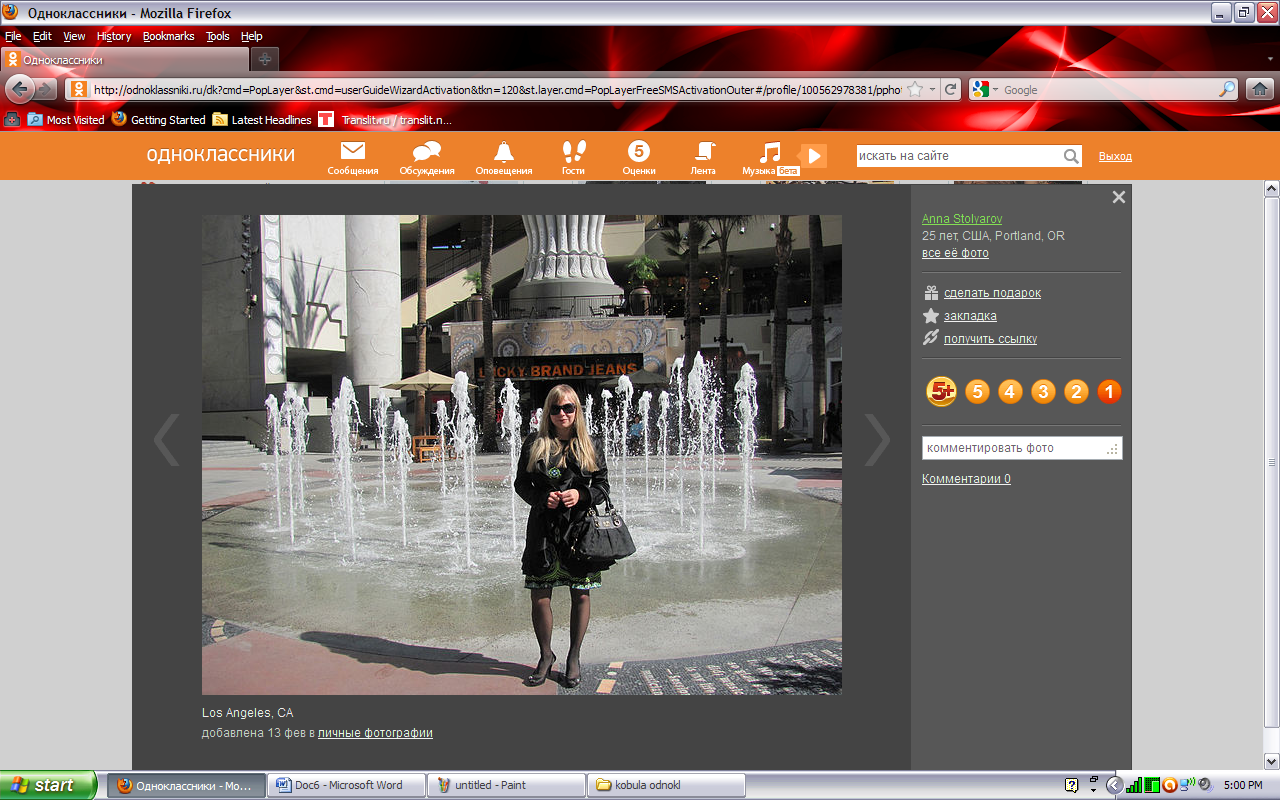Rate the photo 2
Image resolution: width=1280 pixels, height=800 pixels.
[x=1076, y=391]
